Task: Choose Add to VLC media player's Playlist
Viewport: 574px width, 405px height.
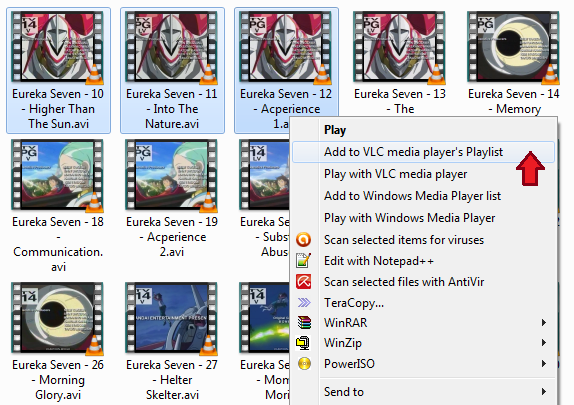Action: tap(424, 152)
